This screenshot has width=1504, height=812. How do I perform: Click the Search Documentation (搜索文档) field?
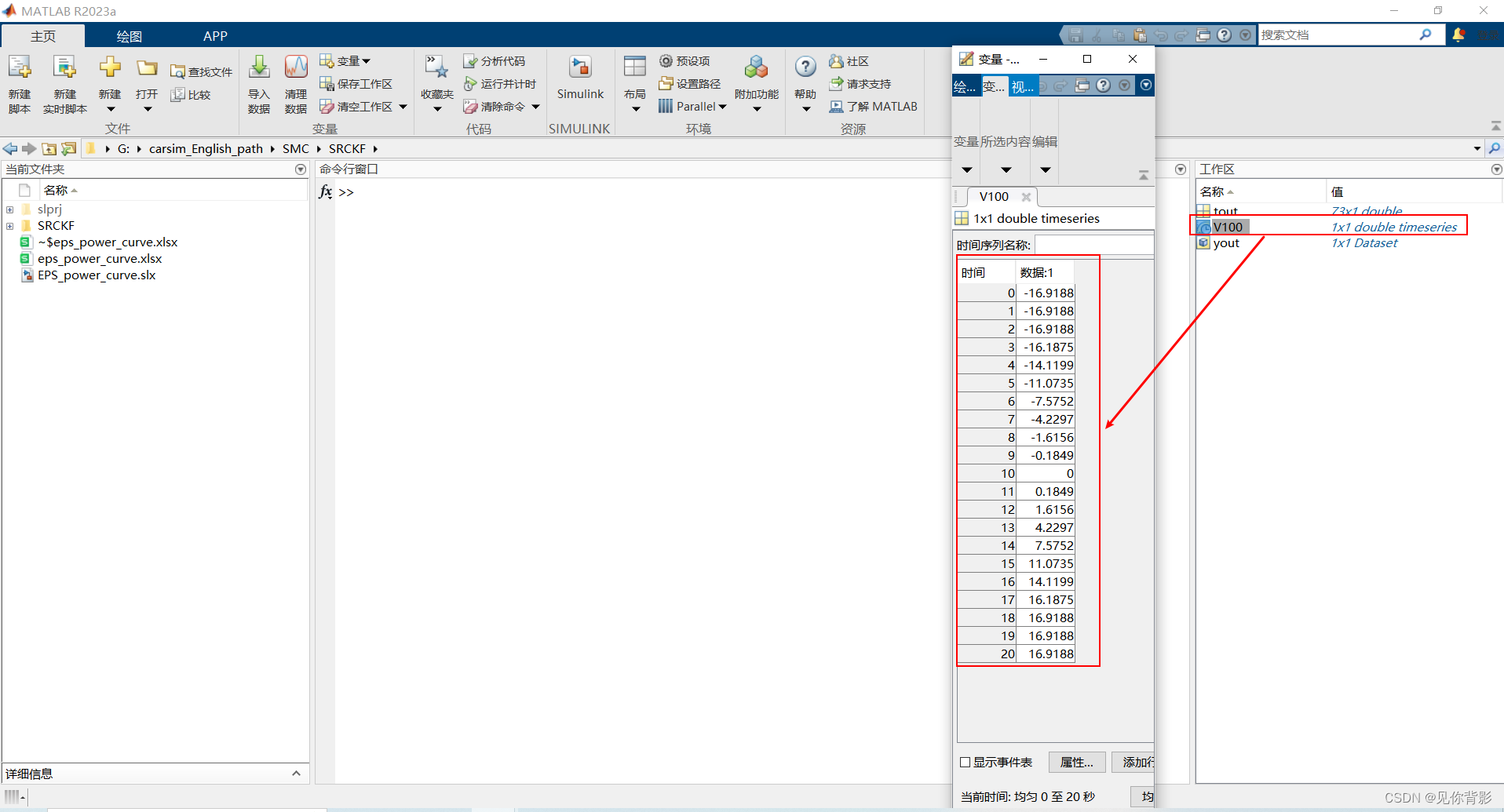1338,35
